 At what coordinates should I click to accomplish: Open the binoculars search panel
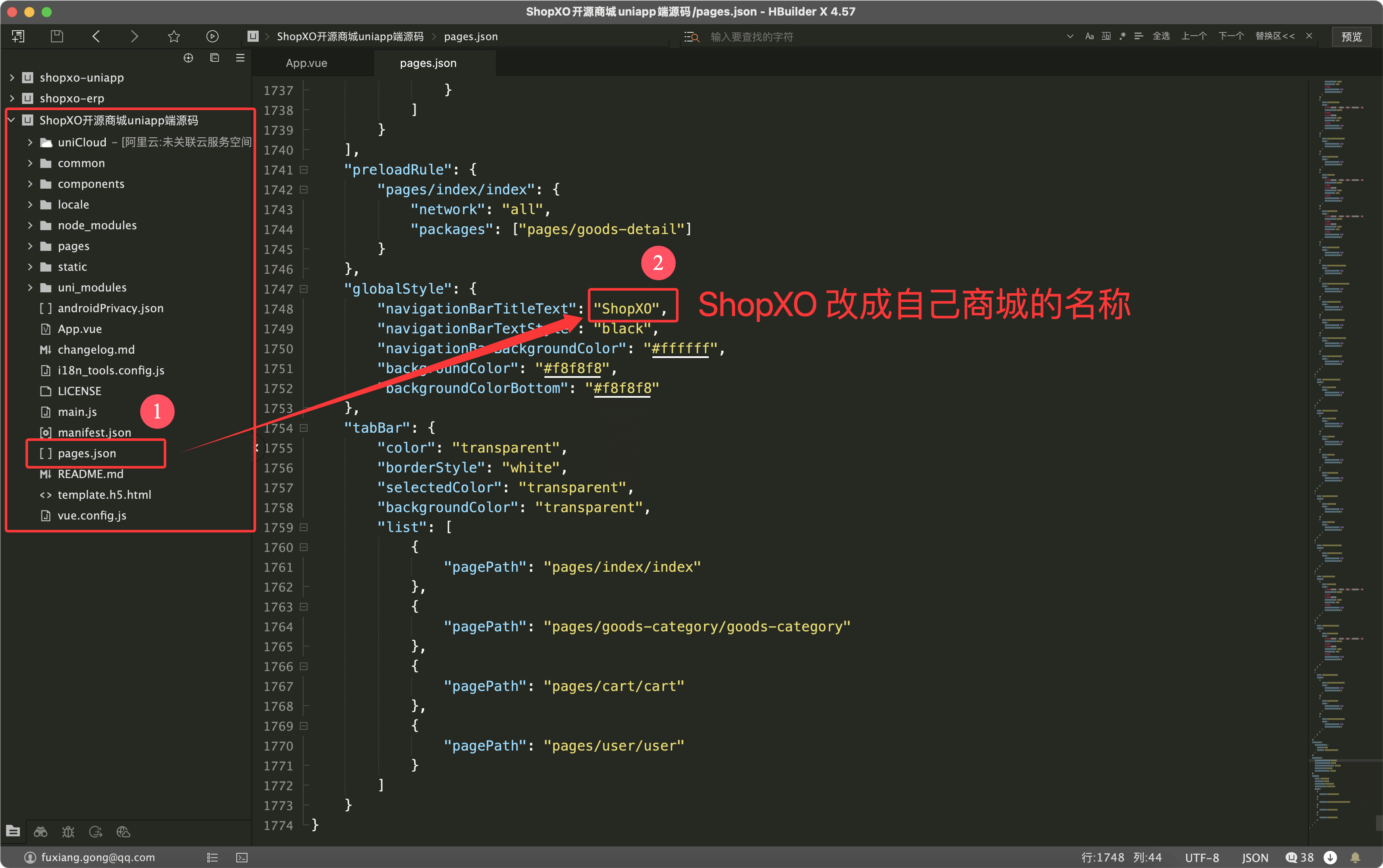point(40,832)
